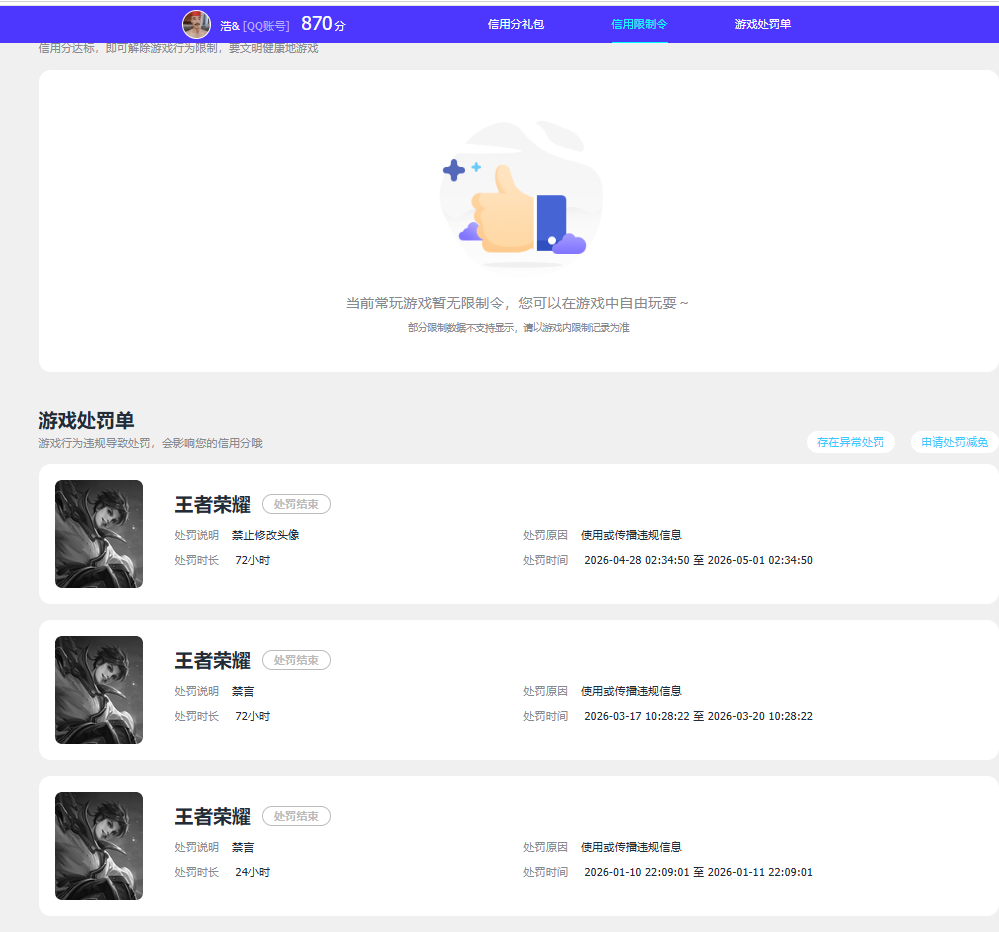Click 处罚结束 badge on 禁止修改头像 card
The width and height of the screenshot is (999, 932).
296,504
